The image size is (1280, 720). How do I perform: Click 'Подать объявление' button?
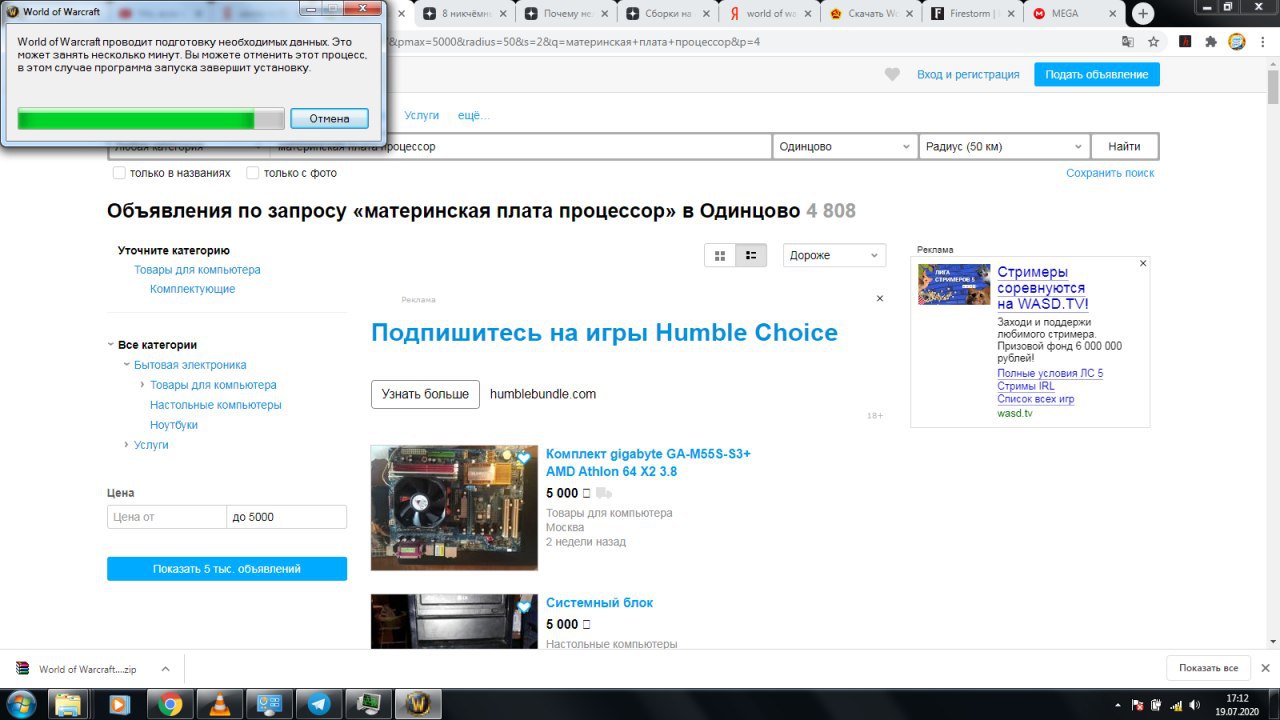(x=1097, y=75)
